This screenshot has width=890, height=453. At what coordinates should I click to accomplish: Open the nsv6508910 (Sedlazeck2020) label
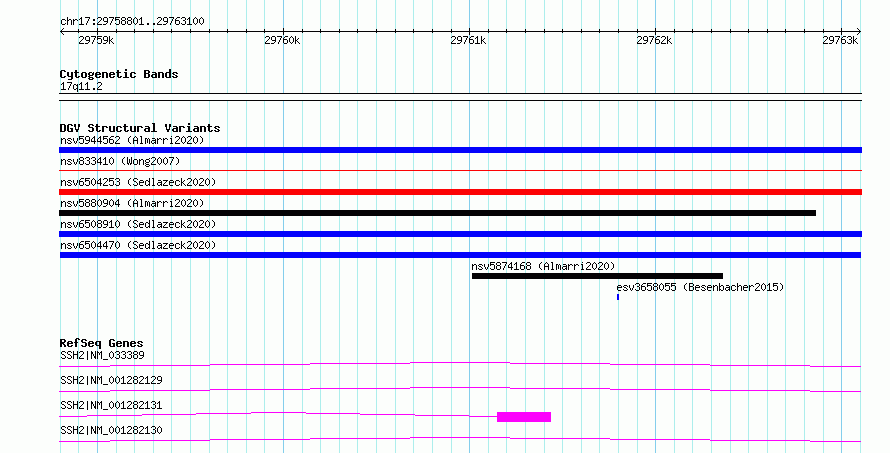click(138, 224)
